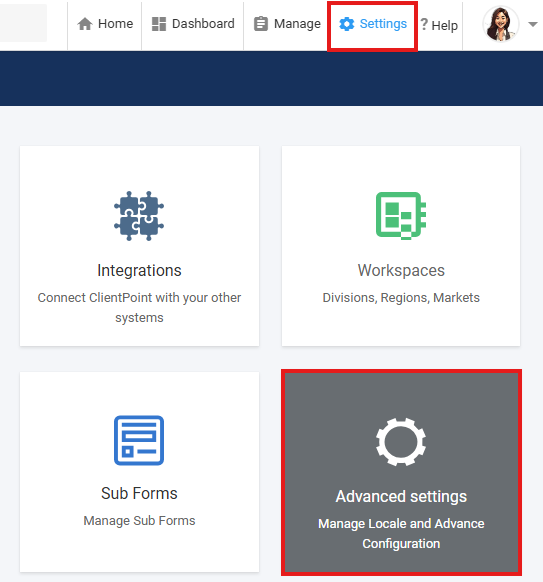Open Advanced settings card title
This screenshot has height=582, width=543.
(x=401, y=497)
